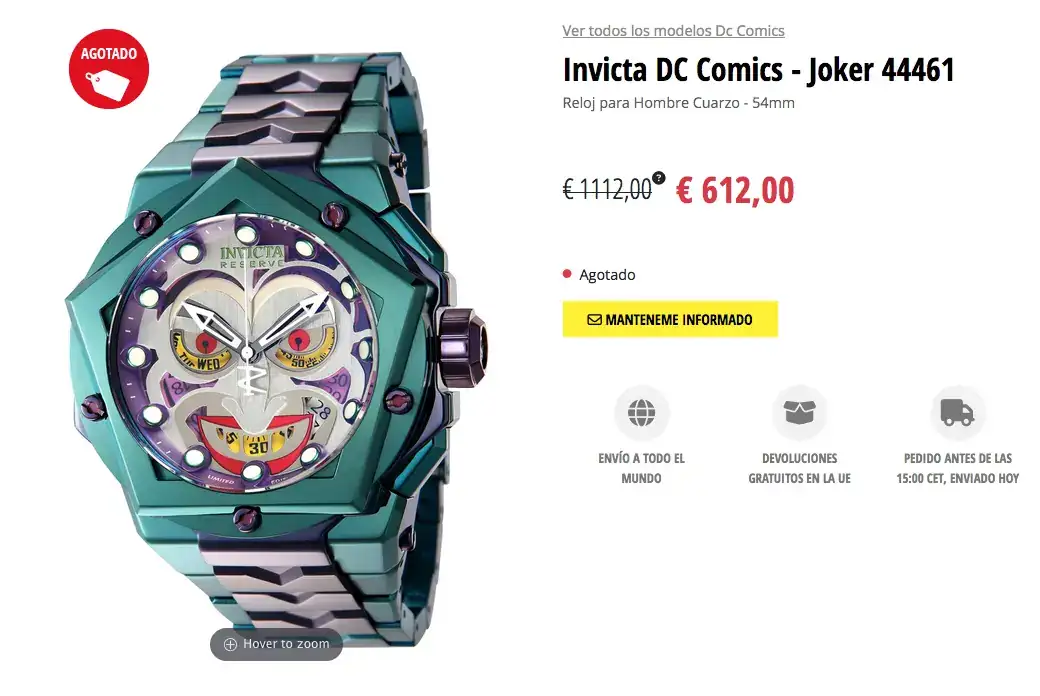Click the Hover to zoom label

(286, 644)
